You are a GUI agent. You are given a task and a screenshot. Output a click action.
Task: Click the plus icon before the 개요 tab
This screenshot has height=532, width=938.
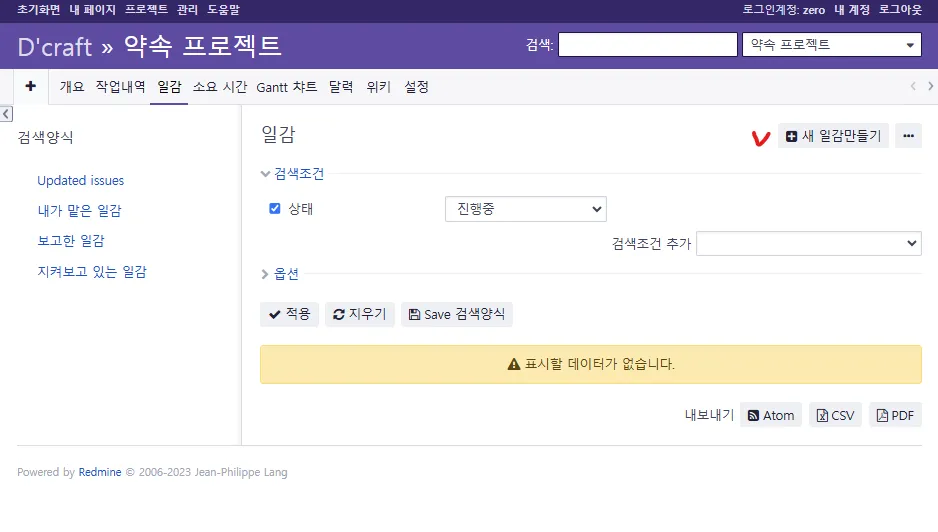(30, 87)
